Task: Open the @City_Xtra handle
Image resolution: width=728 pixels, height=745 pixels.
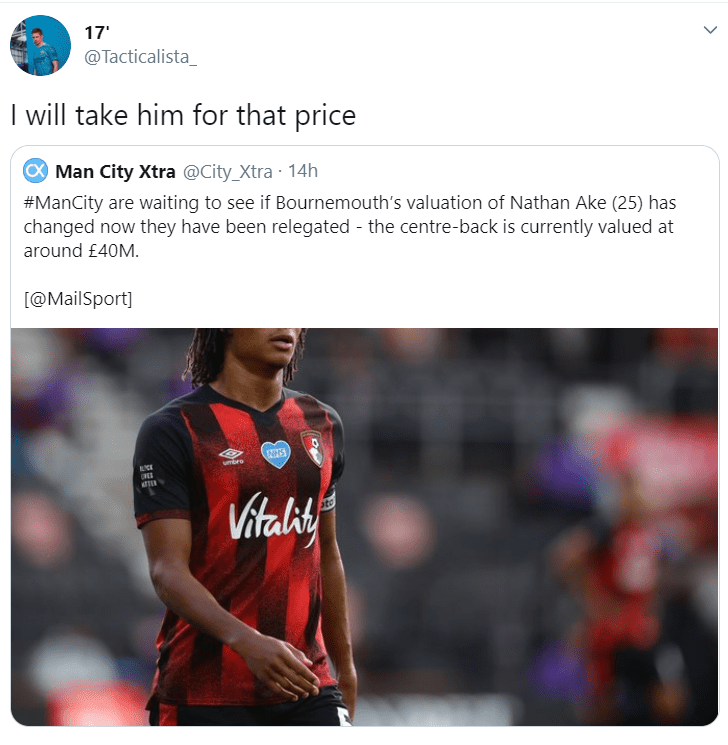Action: tap(228, 172)
